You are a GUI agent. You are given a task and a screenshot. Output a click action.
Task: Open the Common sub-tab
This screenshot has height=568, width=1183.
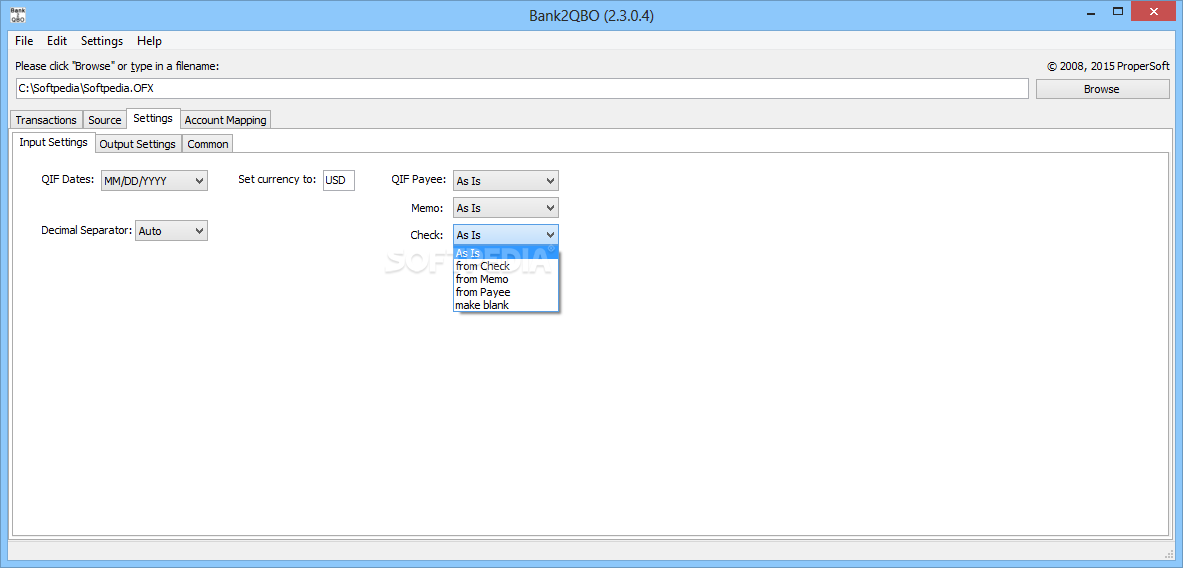click(207, 143)
